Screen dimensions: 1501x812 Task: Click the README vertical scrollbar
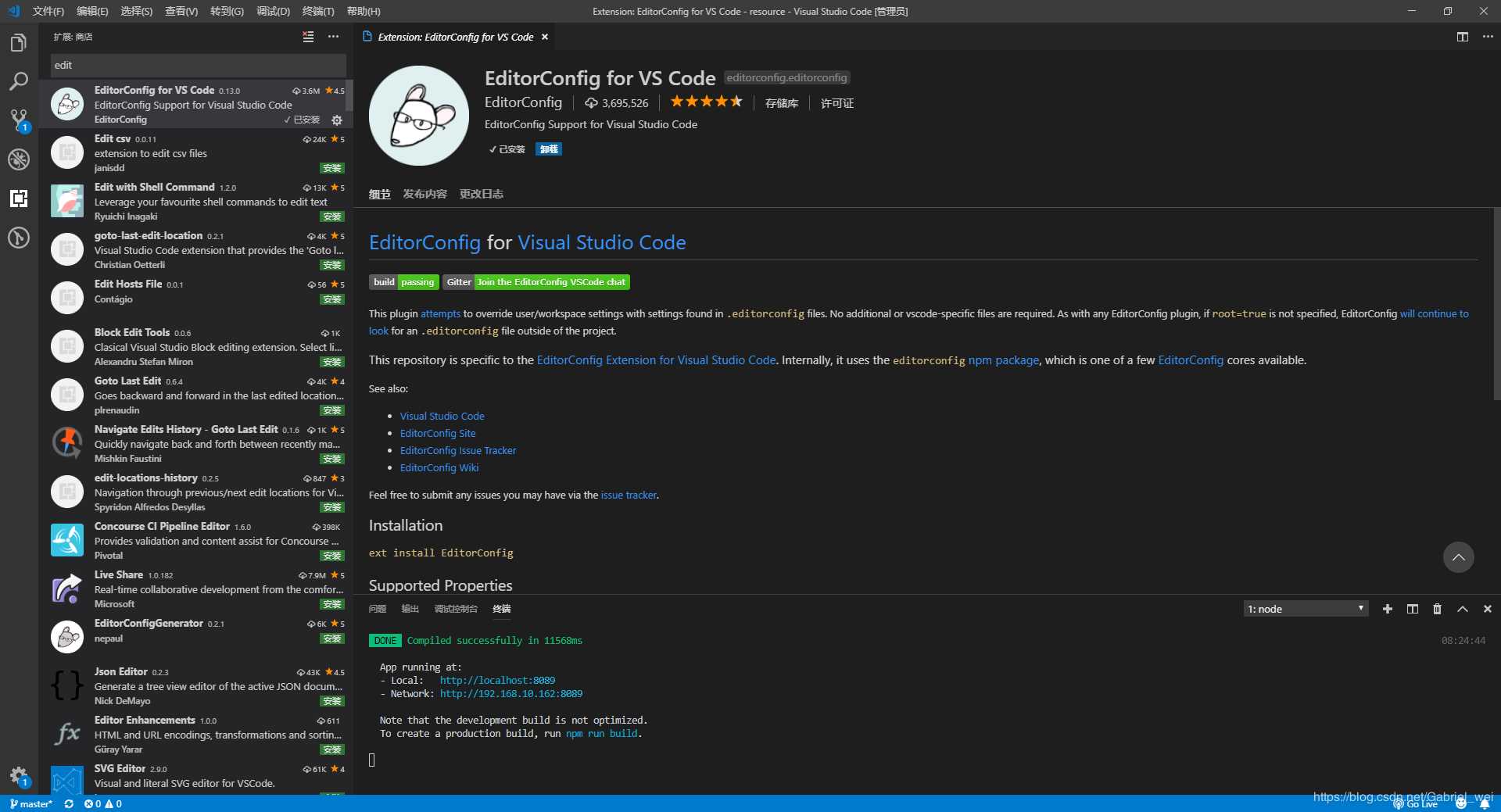coord(1496,305)
